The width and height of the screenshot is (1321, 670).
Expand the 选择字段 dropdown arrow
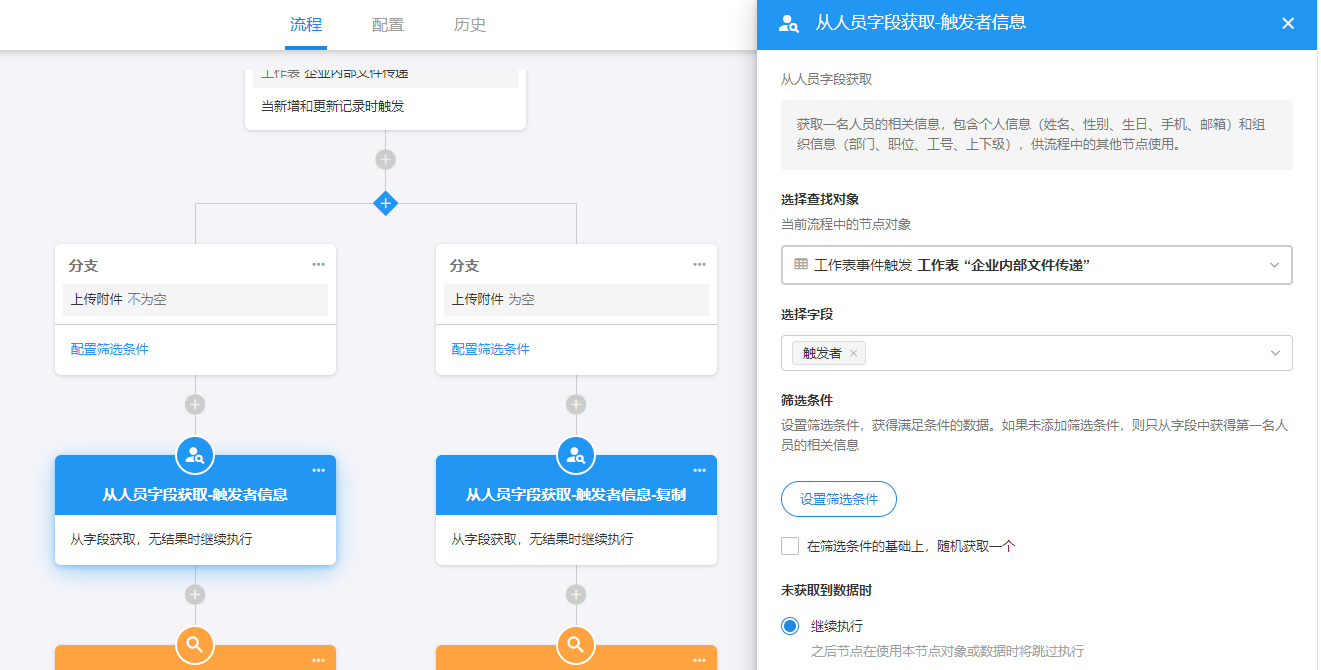(x=1274, y=353)
